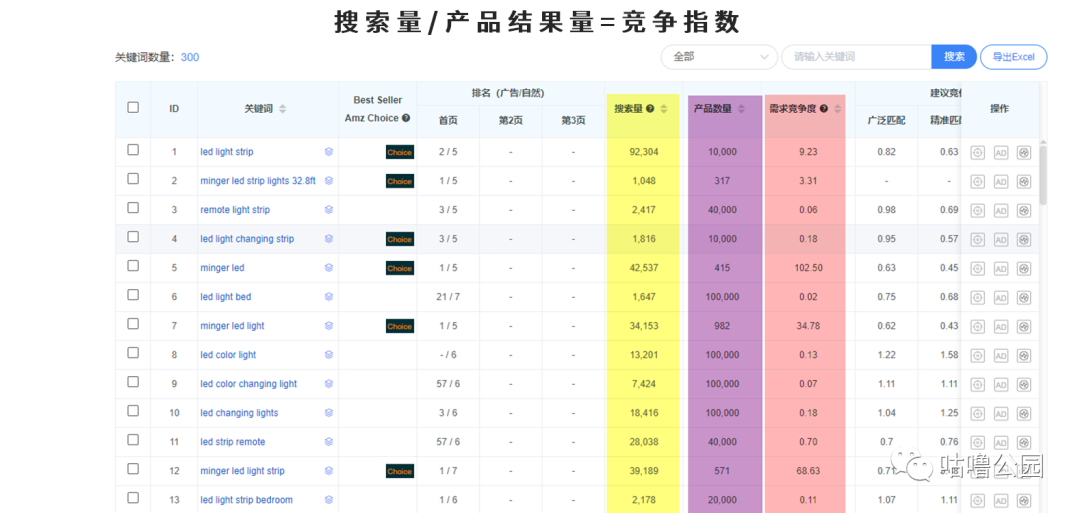Click the AD icon for led strip remote
The height and width of the screenshot is (513, 1080).
point(1001,442)
